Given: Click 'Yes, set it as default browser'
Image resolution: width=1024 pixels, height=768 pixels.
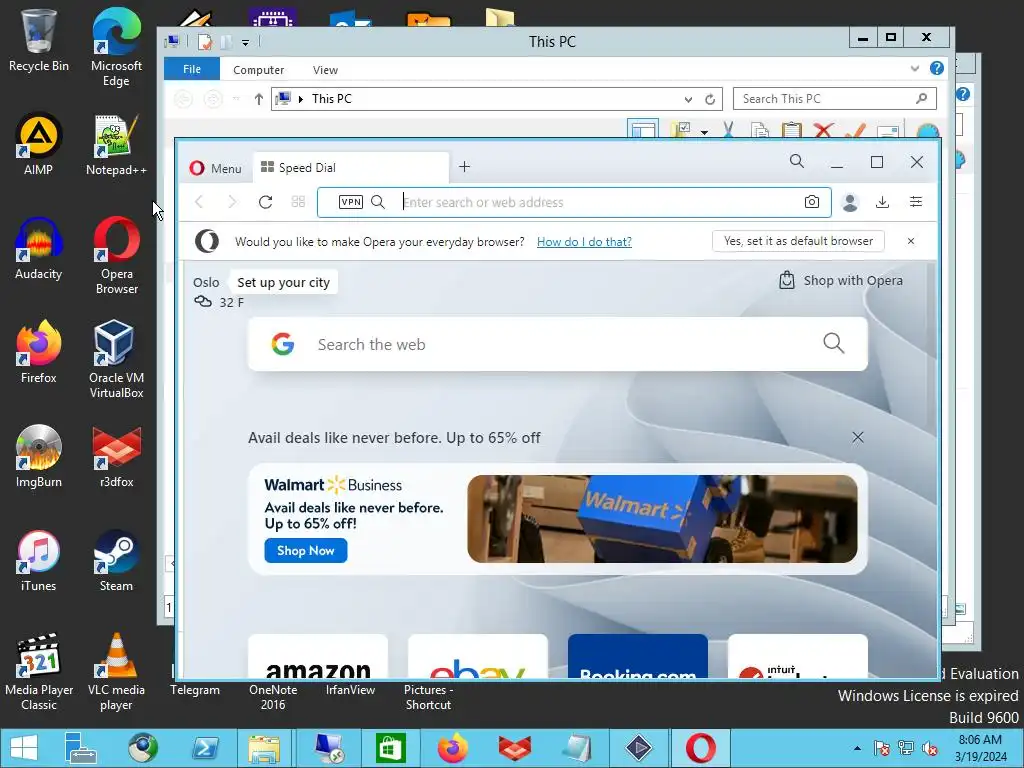Looking at the screenshot, I should (798, 241).
